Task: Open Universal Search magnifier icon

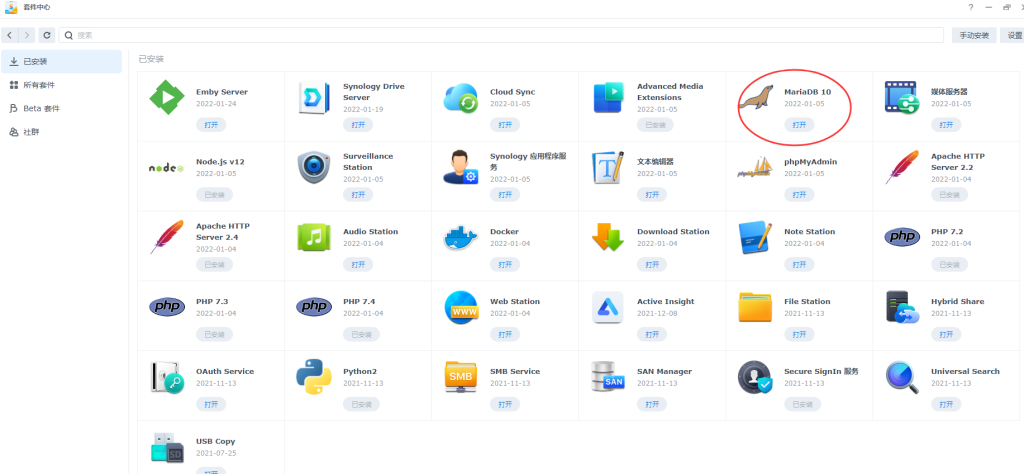Action: pyautogui.click(x=902, y=377)
